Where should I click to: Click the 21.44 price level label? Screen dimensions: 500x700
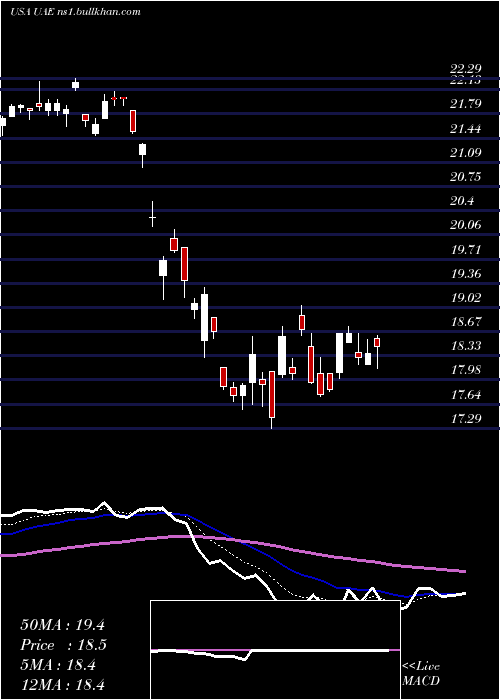tap(466, 129)
